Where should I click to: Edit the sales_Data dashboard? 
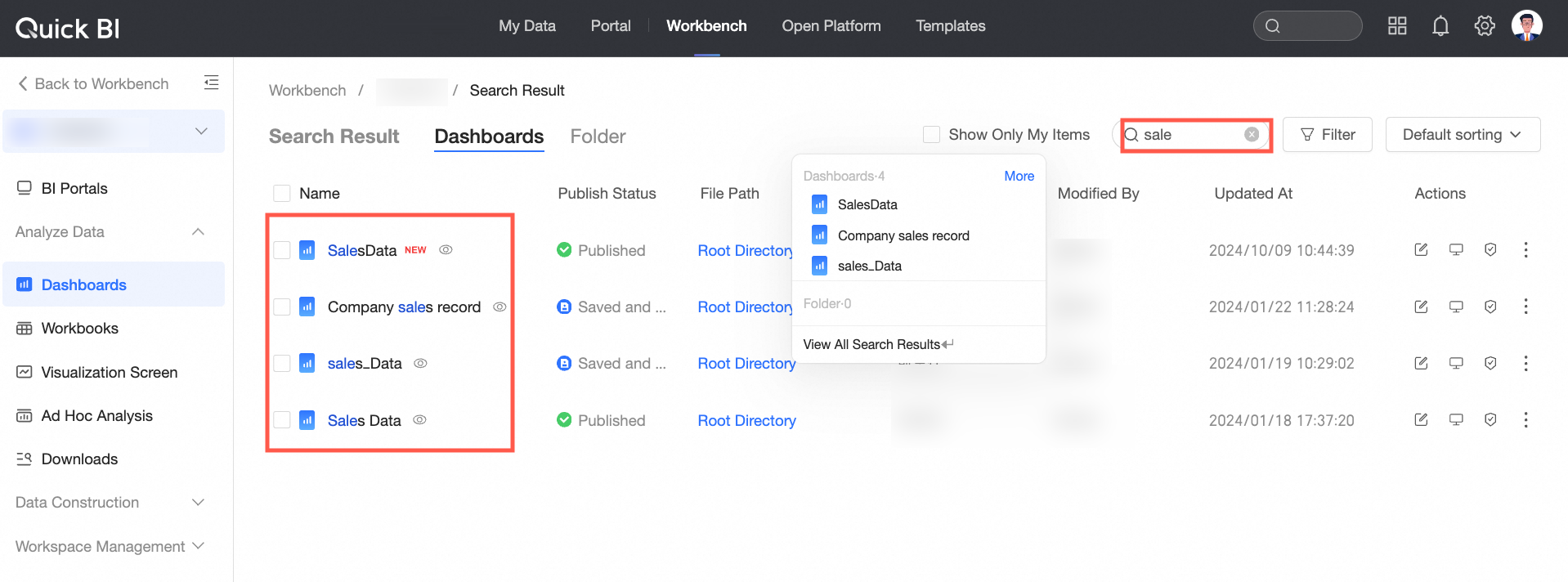[x=1421, y=363]
